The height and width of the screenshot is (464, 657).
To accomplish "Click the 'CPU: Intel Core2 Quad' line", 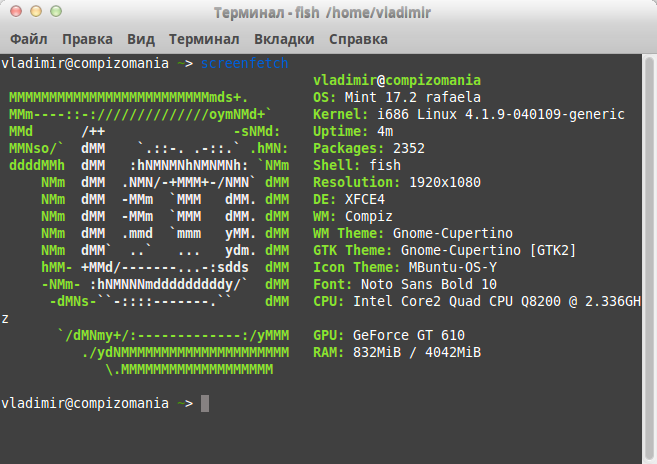I will pos(477,301).
